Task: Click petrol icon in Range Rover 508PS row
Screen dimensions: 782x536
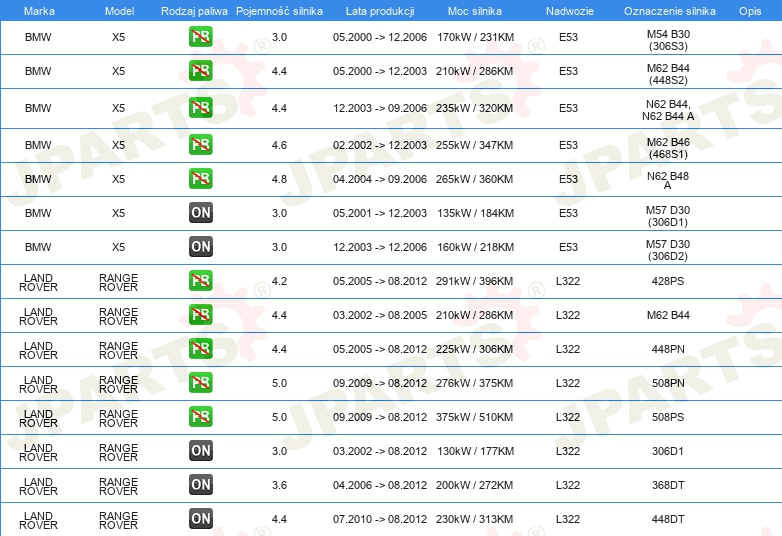Action: (200, 416)
